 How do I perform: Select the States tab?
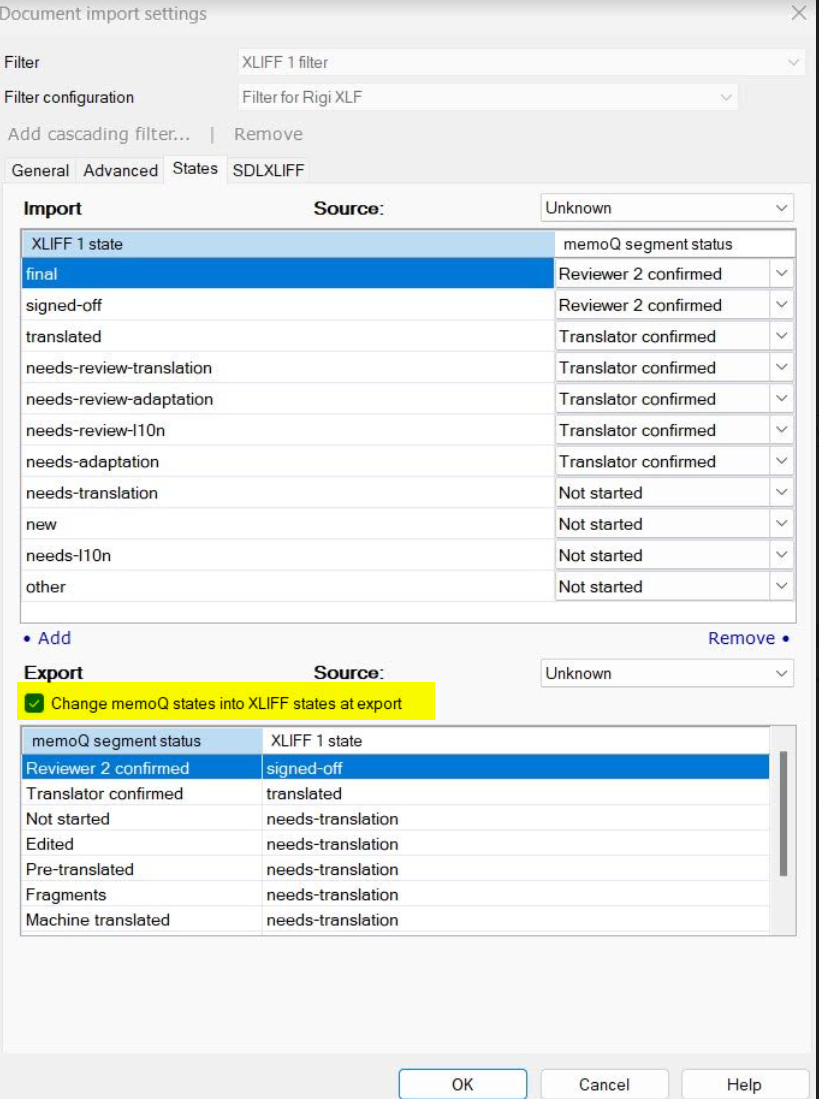click(x=195, y=169)
